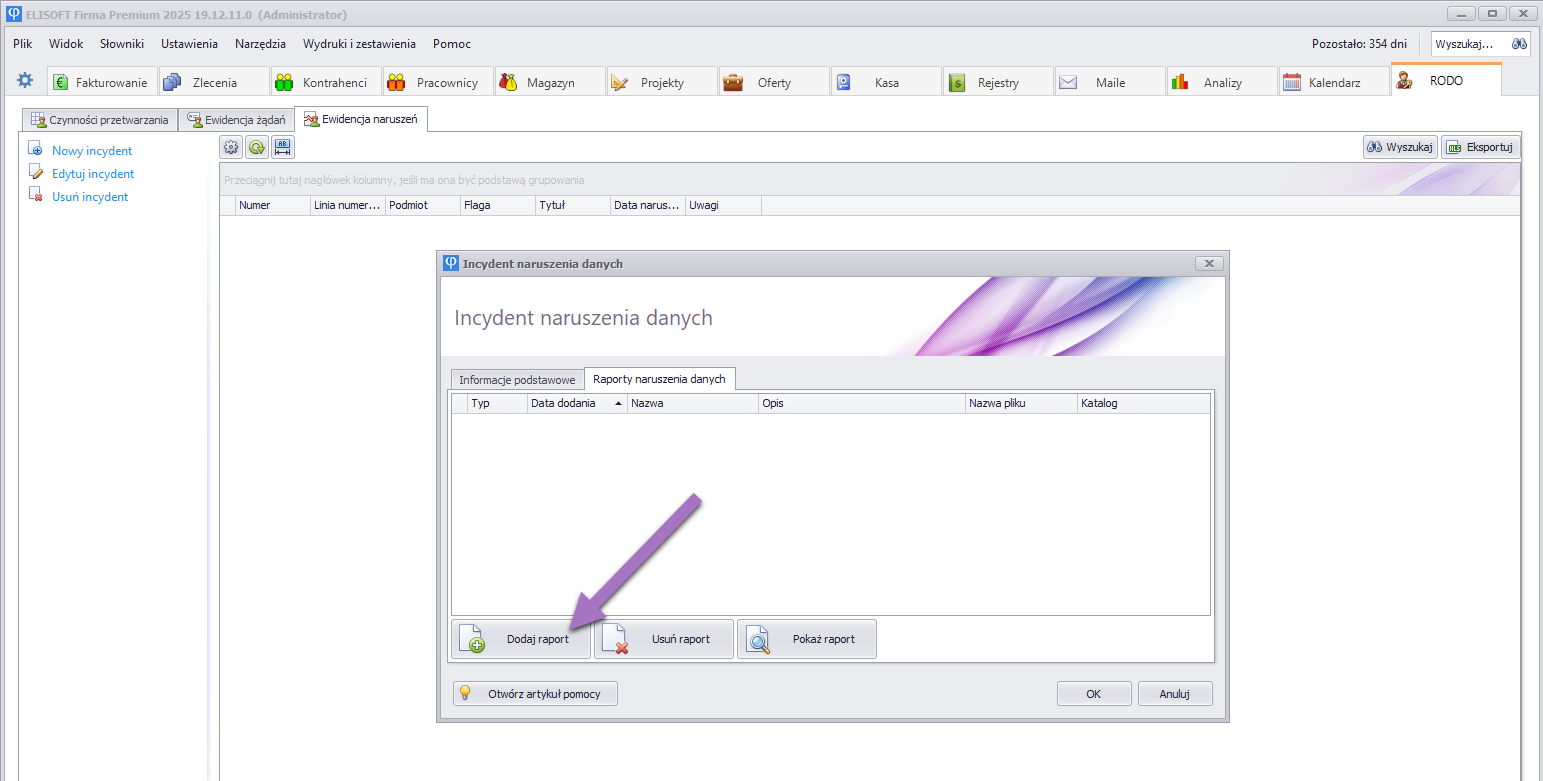The image size is (1543, 781).
Task: Open the settings gear icon left of Fakturowanie
Action: coord(25,81)
